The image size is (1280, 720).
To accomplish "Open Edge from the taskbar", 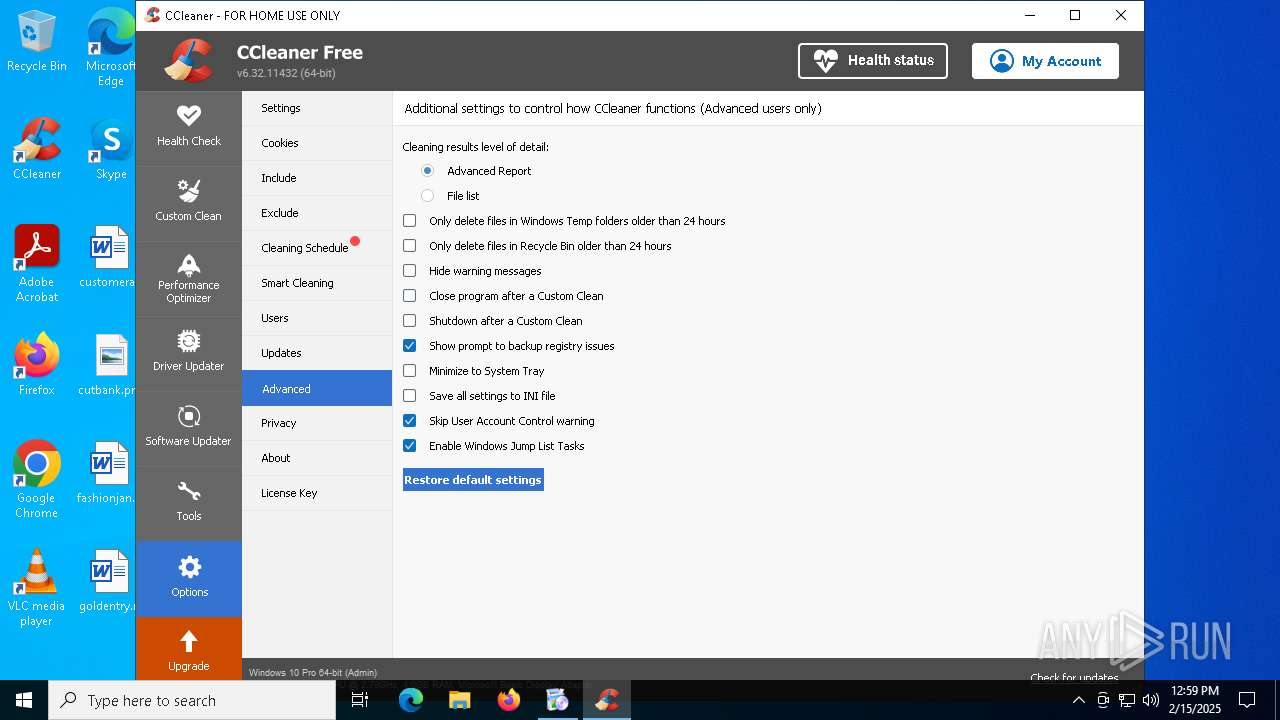I will [x=411, y=700].
